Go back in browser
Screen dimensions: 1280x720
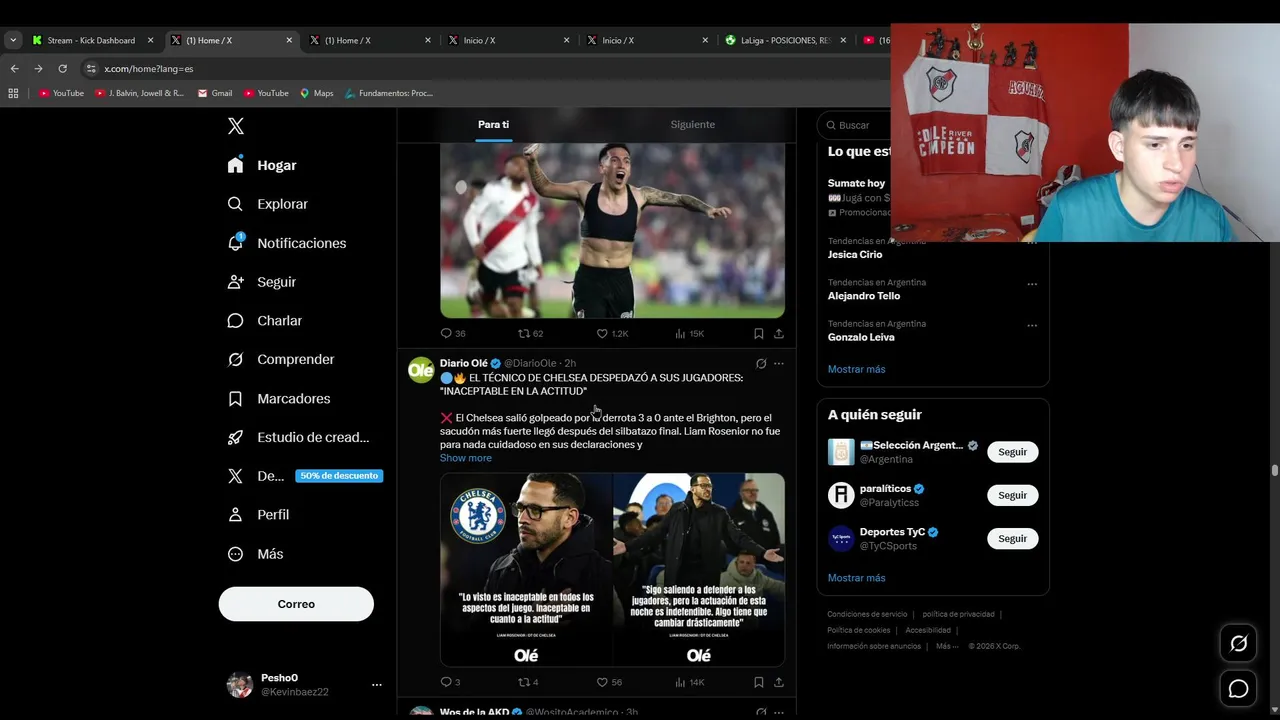(x=14, y=68)
